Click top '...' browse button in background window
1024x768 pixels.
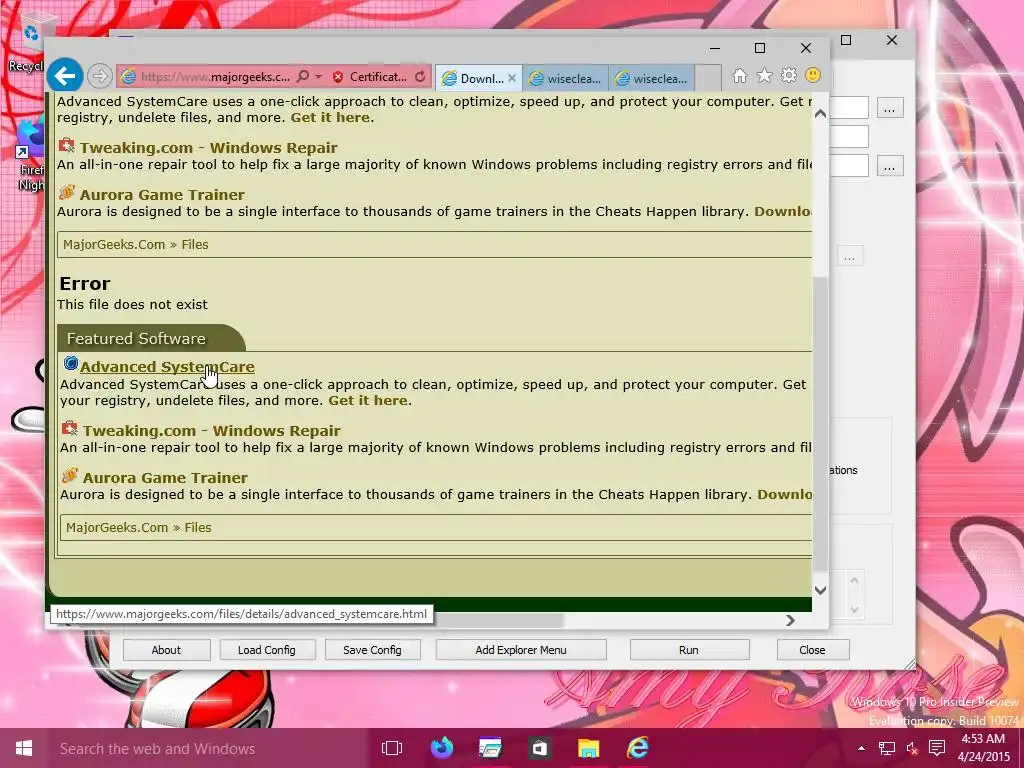tap(889, 108)
